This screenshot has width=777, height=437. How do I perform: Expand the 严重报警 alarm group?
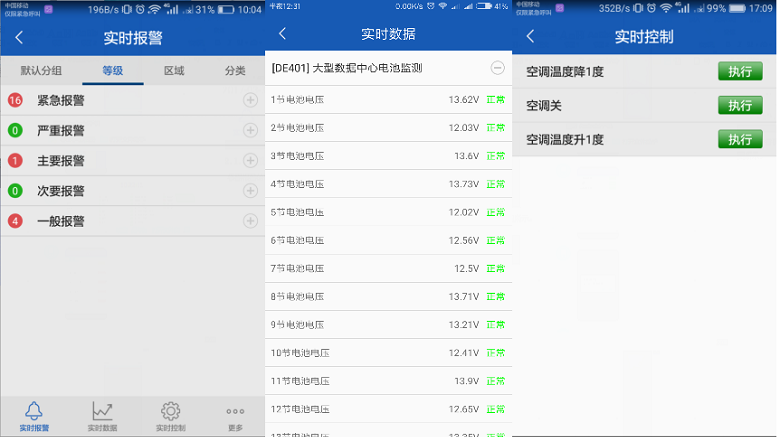pos(250,130)
